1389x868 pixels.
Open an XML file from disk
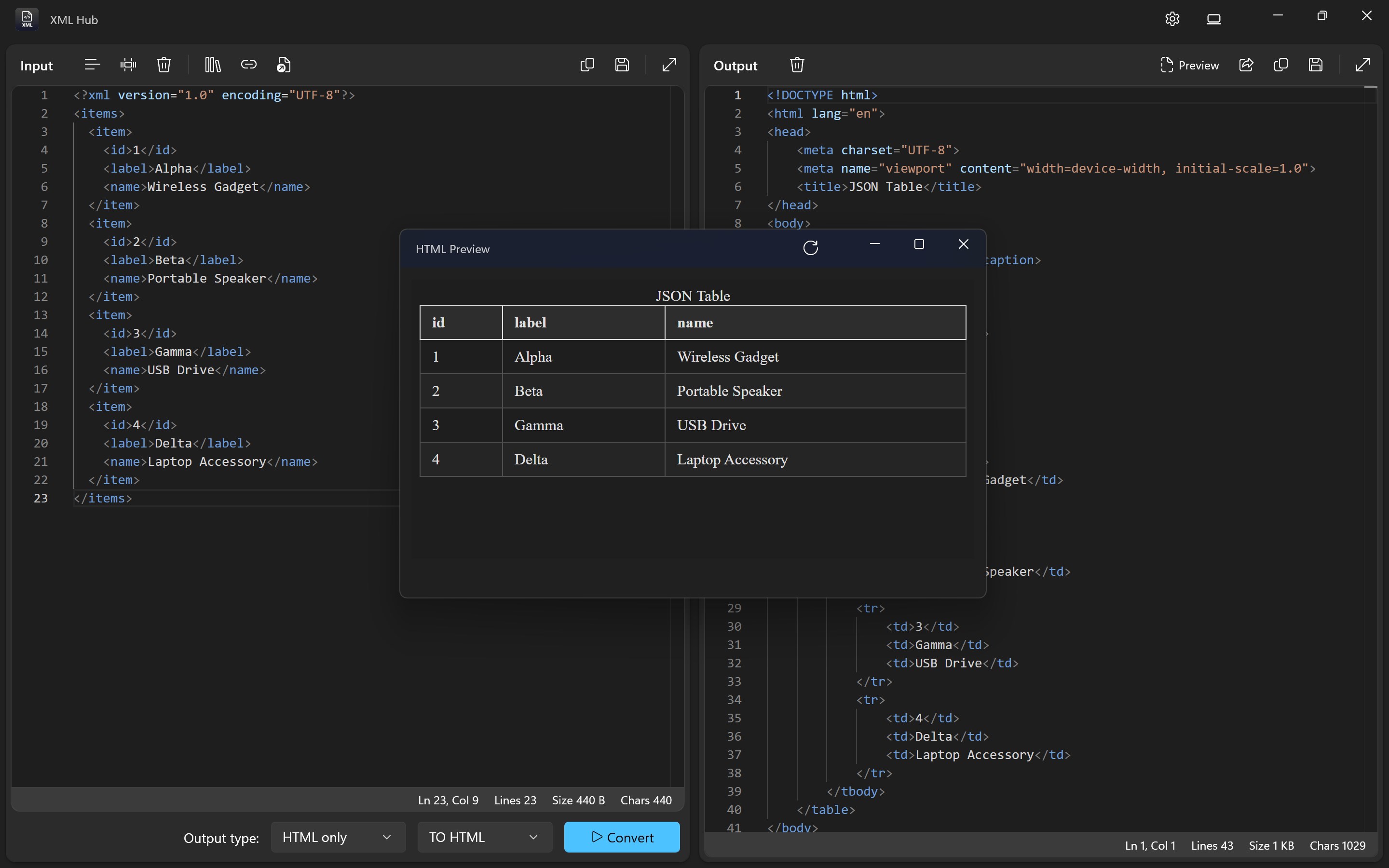pos(284,64)
